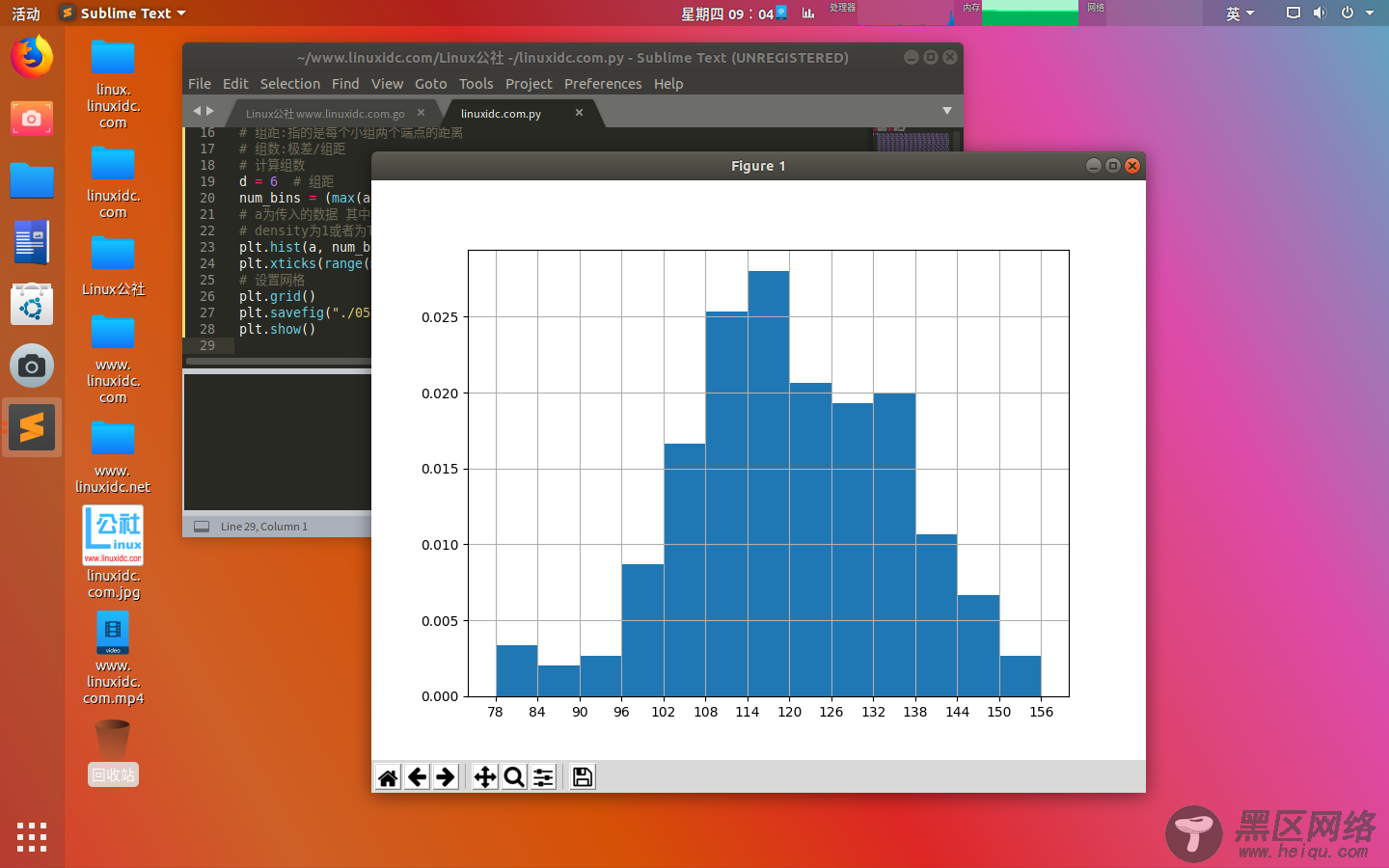This screenshot has height=868, width=1389.
Task: Open the Project menu
Action: (x=530, y=84)
